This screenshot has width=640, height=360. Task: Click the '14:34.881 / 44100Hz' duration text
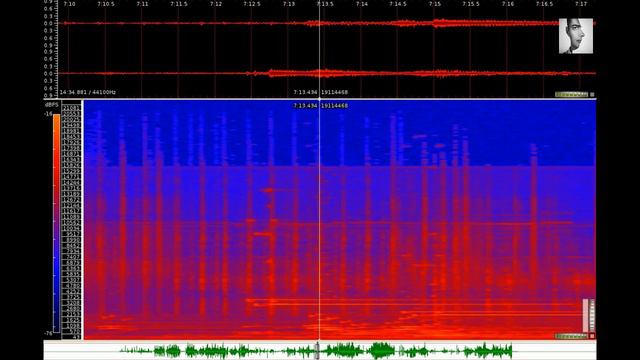[x=87, y=92]
